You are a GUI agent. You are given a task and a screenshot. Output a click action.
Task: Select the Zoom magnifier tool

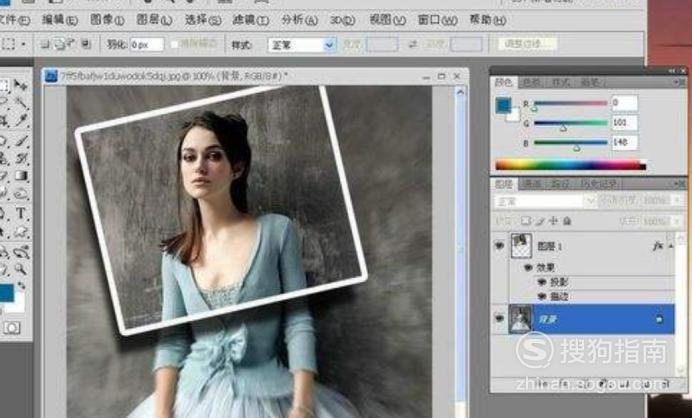coord(21,269)
